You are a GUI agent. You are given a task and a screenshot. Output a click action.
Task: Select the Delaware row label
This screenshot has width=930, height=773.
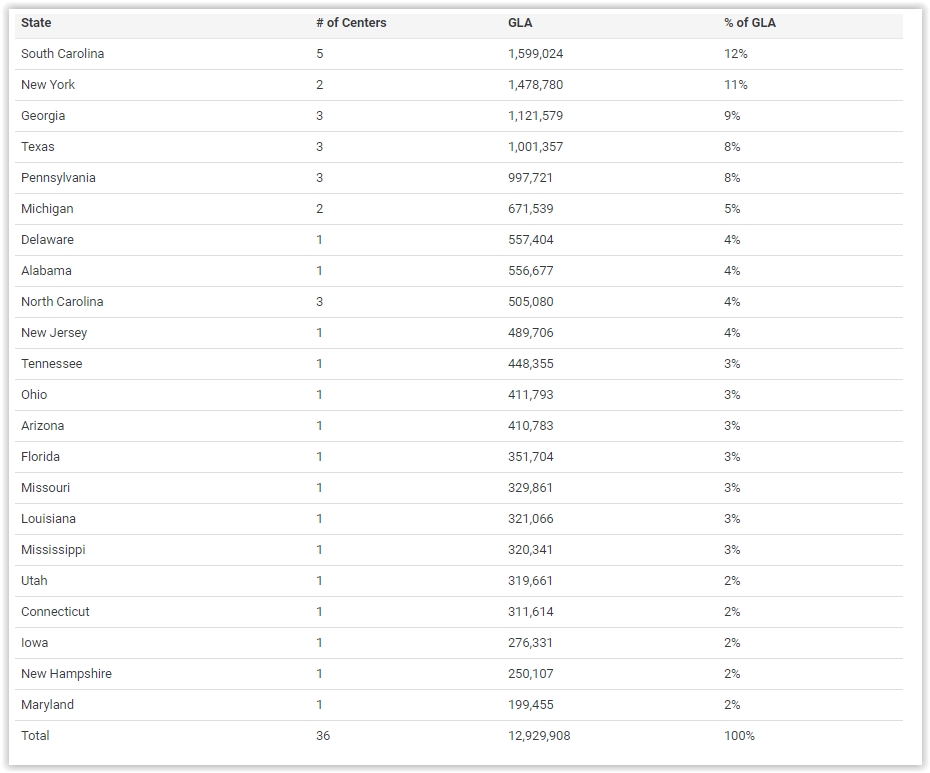[x=47, y=240]
